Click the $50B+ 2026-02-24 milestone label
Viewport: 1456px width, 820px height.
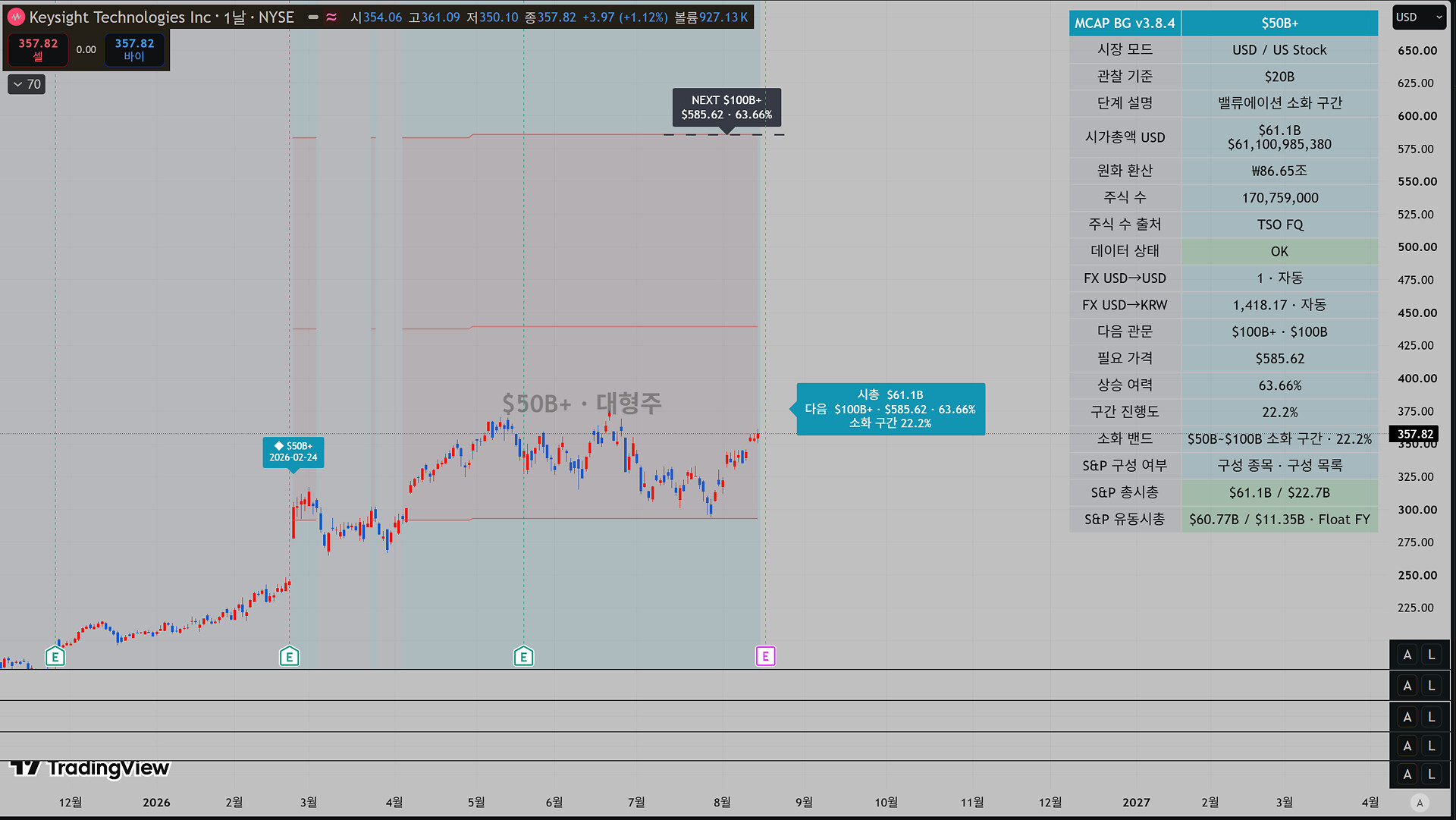(x=293, y=451)
